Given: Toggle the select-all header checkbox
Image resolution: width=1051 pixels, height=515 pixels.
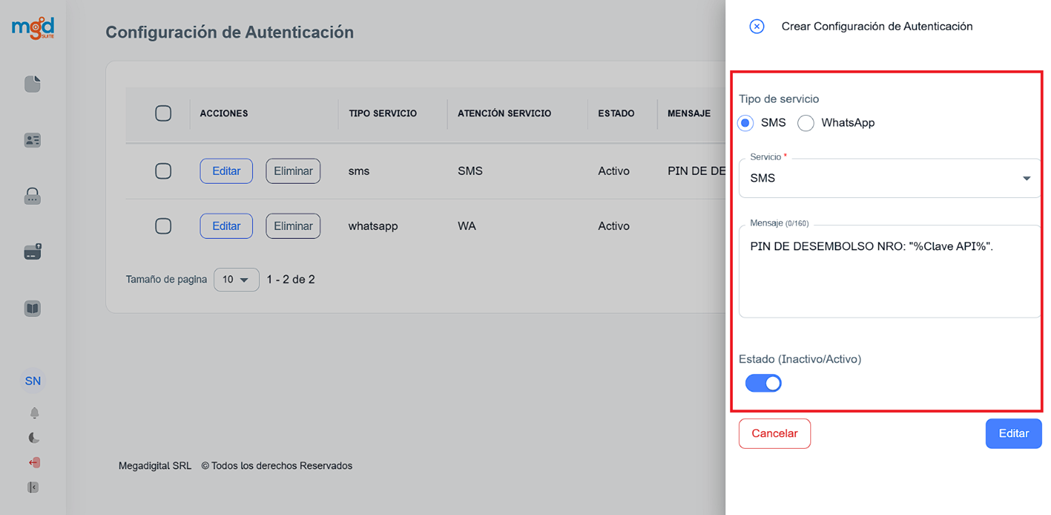Looking at the screenshot, I should click(x=163, y=113).
